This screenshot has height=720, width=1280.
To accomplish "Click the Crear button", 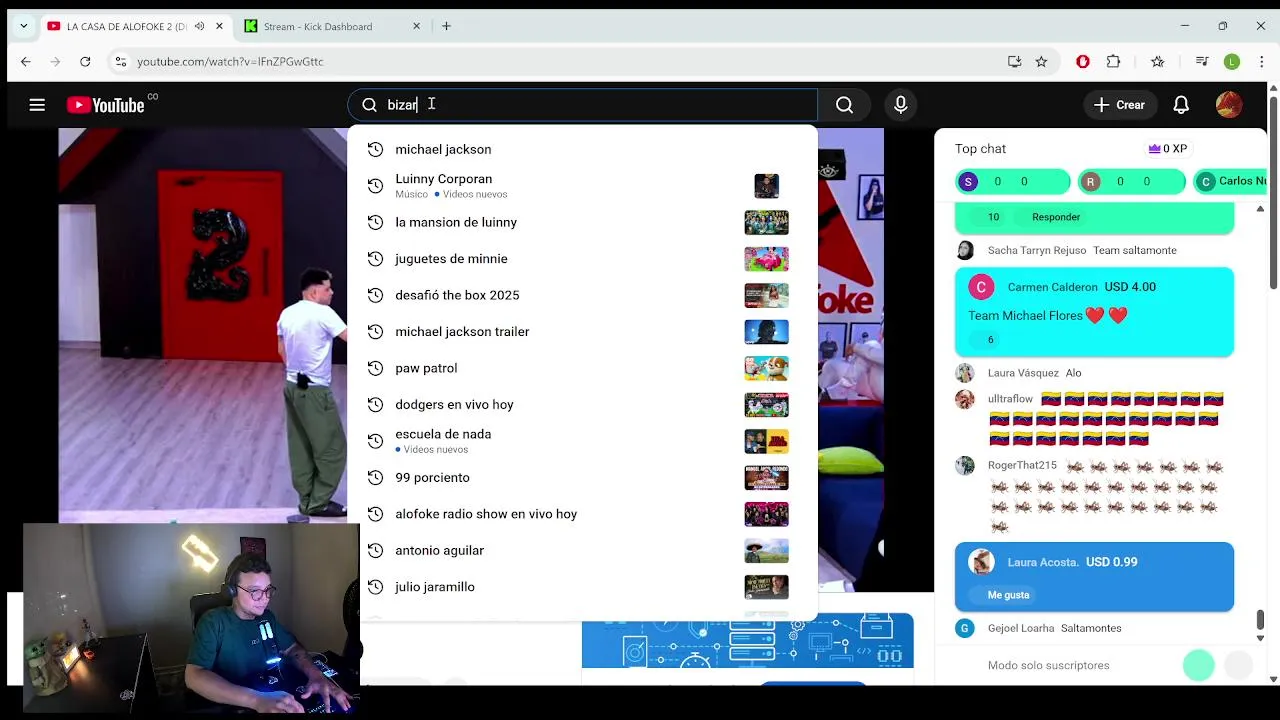I will (1120, 105).
